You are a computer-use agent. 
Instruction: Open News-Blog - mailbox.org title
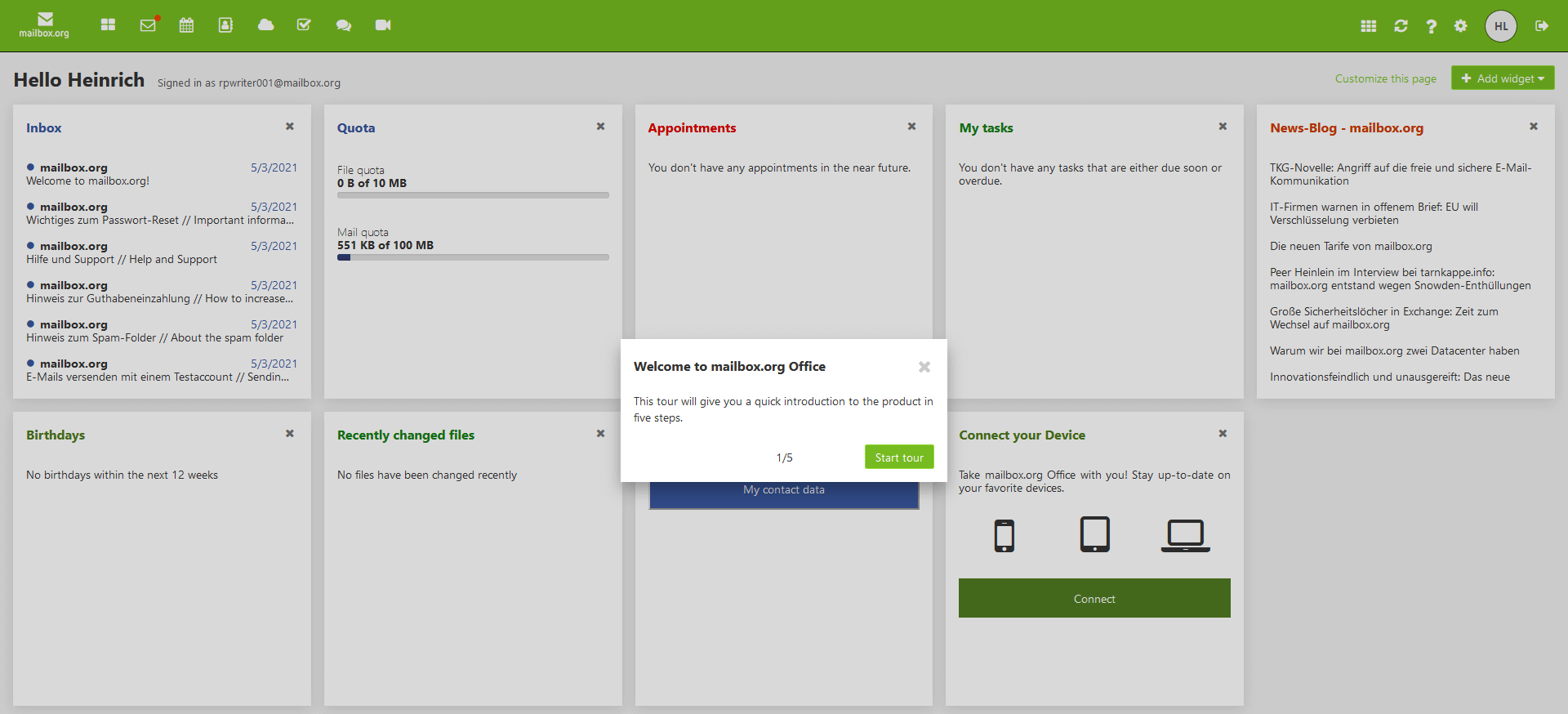pos(1347,128)
